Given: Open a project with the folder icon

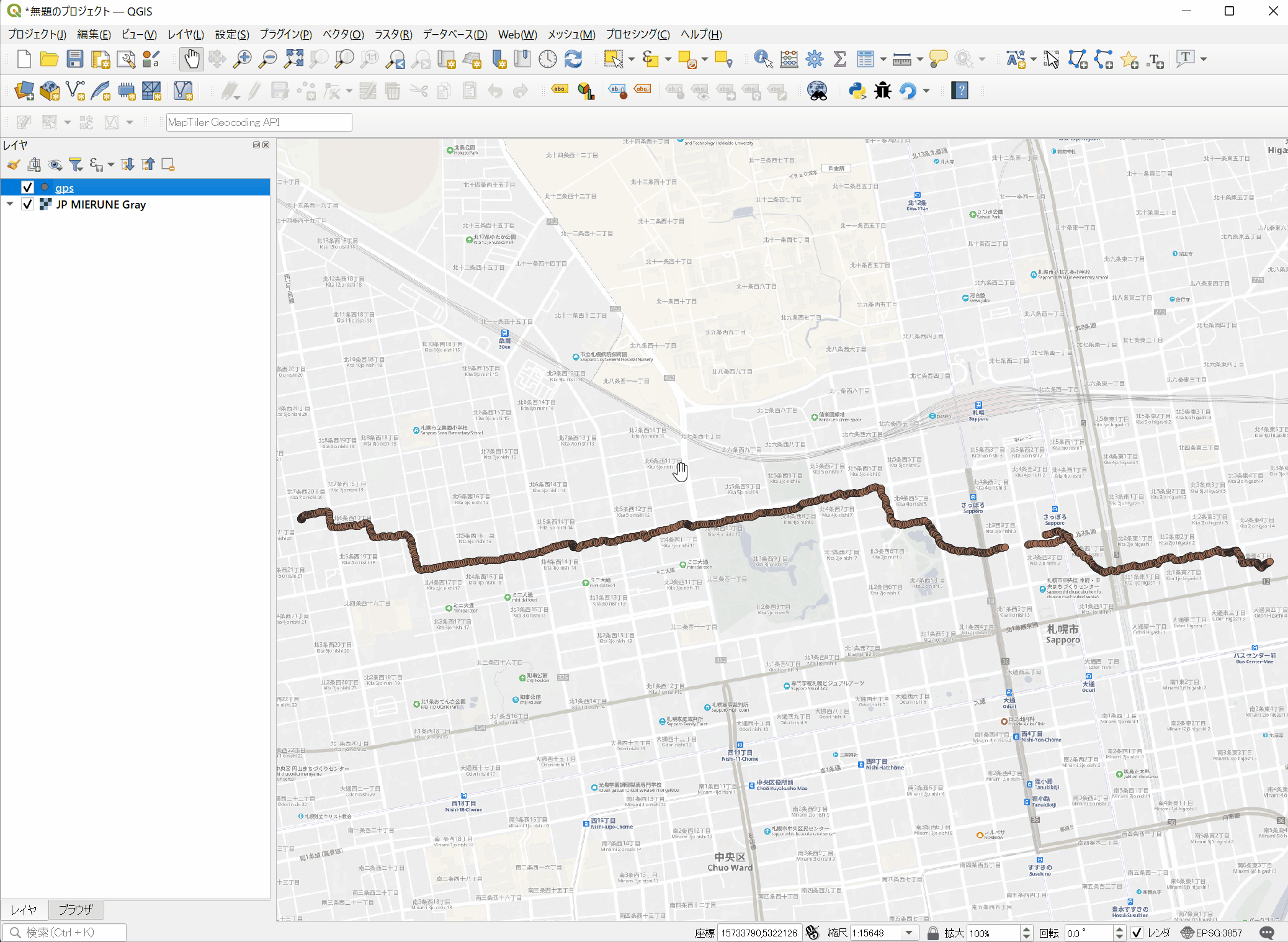Looking at the screenshot, I should click(49, 59).
